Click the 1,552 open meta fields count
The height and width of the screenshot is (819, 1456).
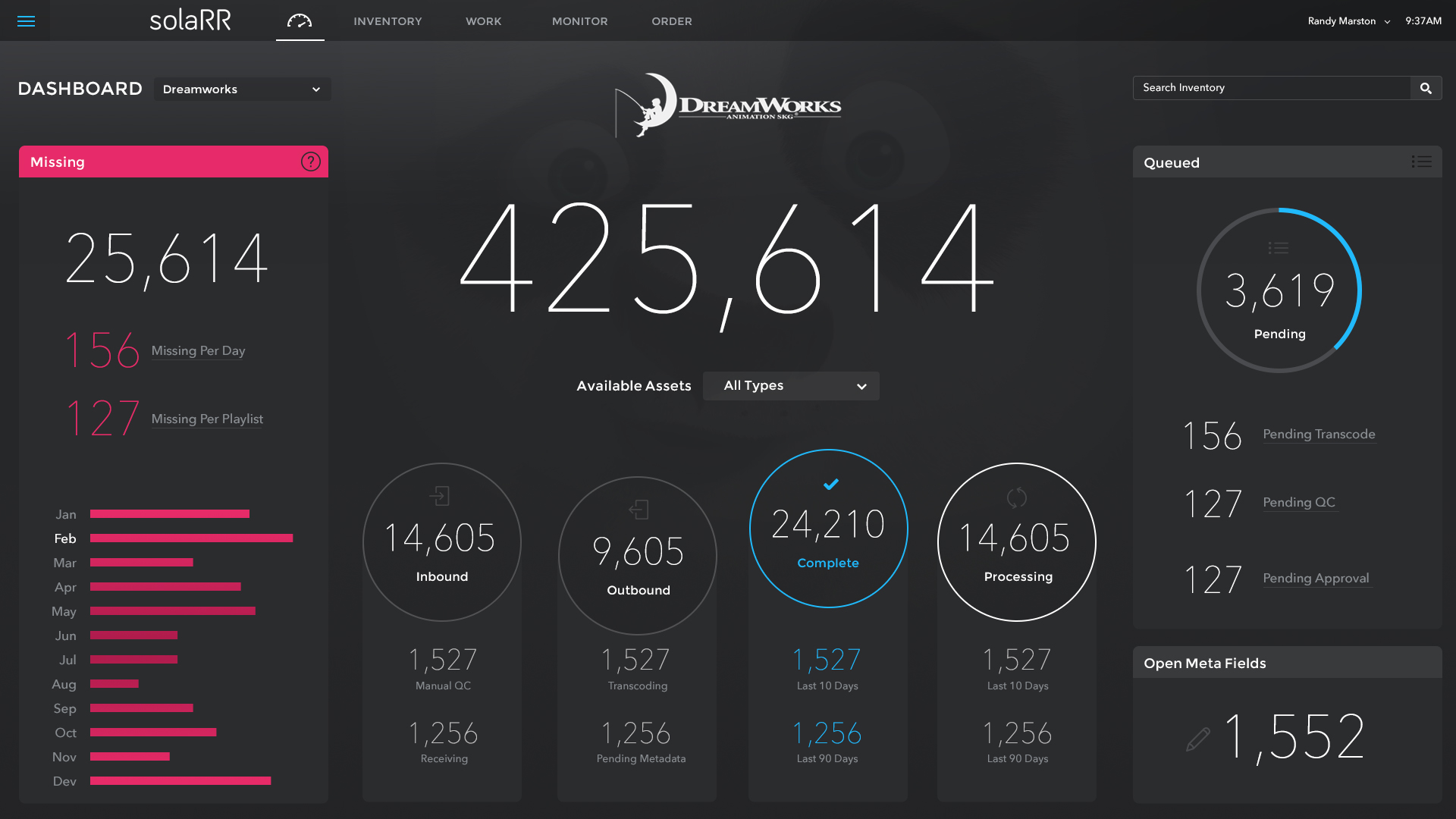pyautogui.click(x=1294, y=737)
